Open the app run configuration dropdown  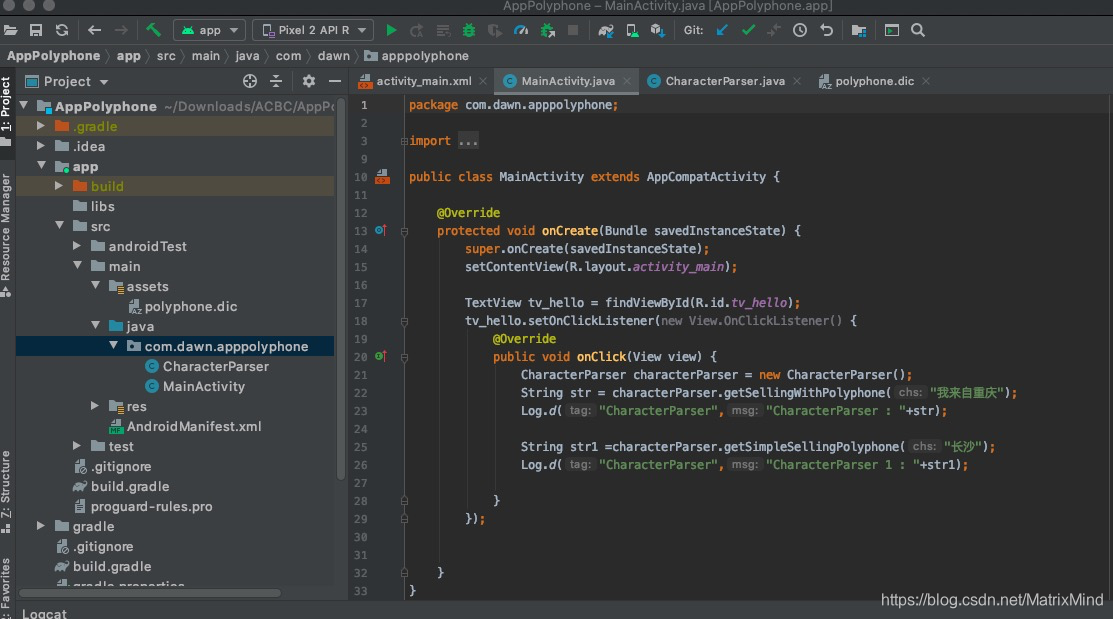(209, 31)
